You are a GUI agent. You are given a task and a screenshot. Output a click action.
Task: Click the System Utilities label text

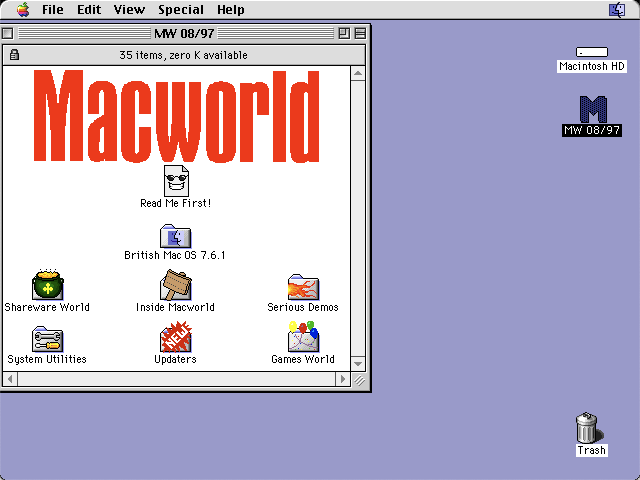[x=47, y=359]
